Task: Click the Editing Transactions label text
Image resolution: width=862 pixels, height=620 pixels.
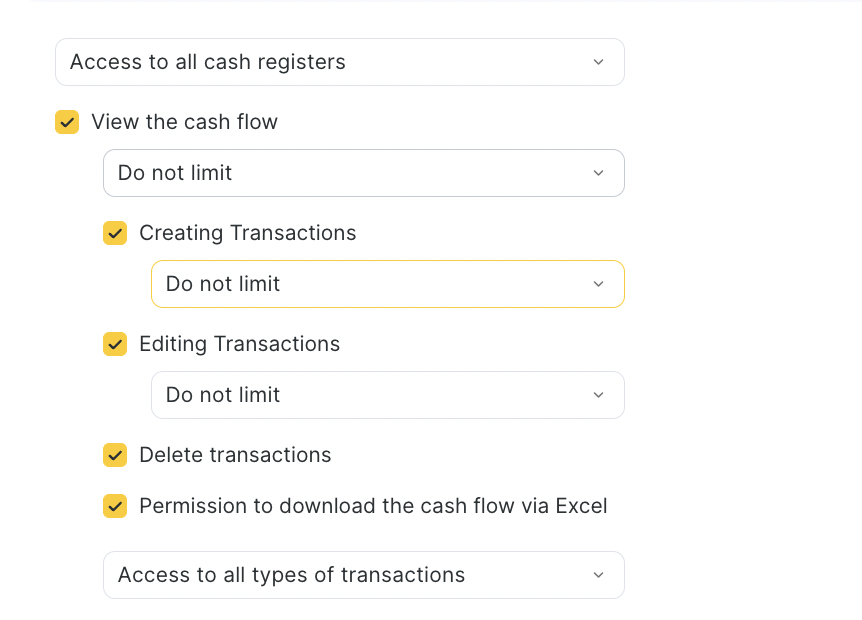Action: click(x=239, y=344)
